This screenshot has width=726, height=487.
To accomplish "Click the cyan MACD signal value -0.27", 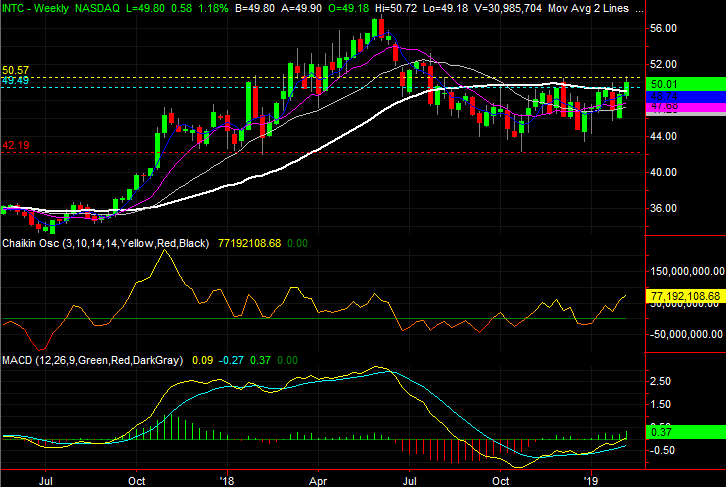I will tap(231, 360).
